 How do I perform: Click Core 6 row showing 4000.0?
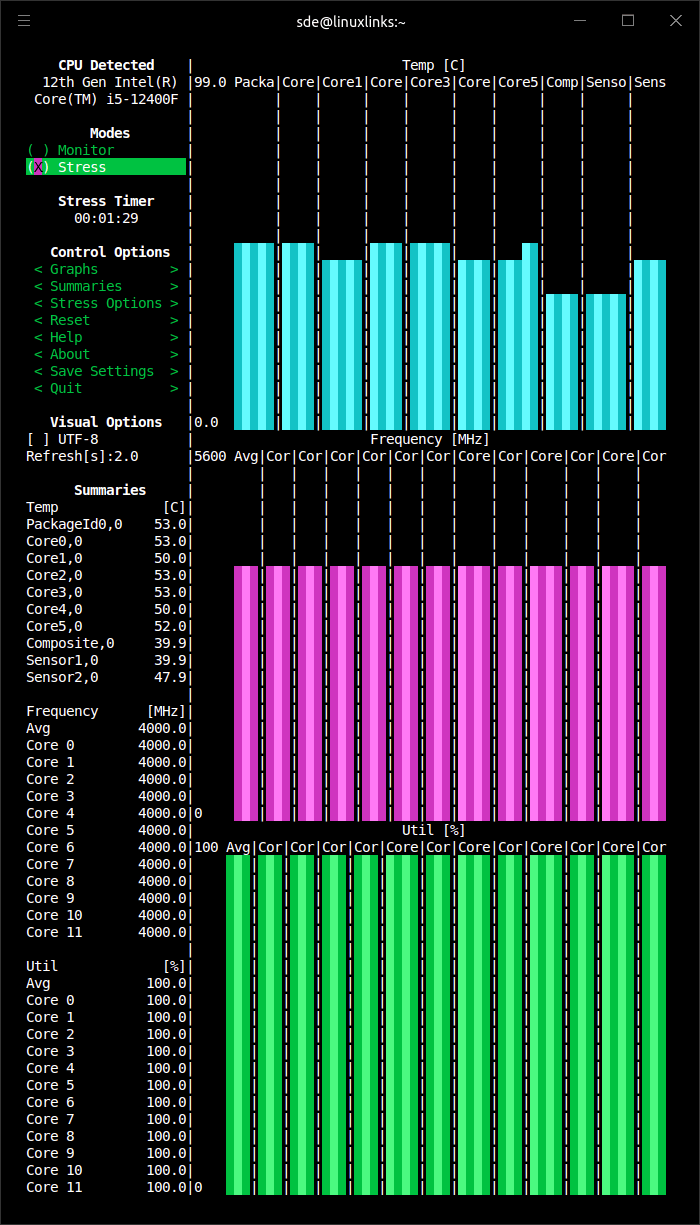(106, 847)
